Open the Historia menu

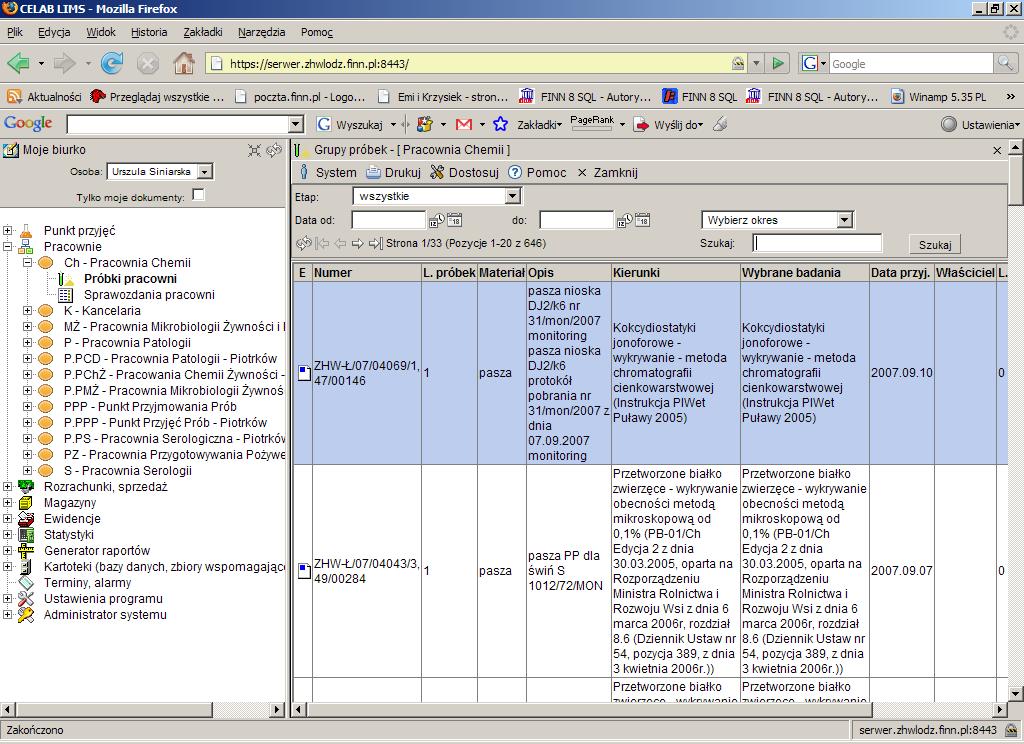(x=149, y=32)
